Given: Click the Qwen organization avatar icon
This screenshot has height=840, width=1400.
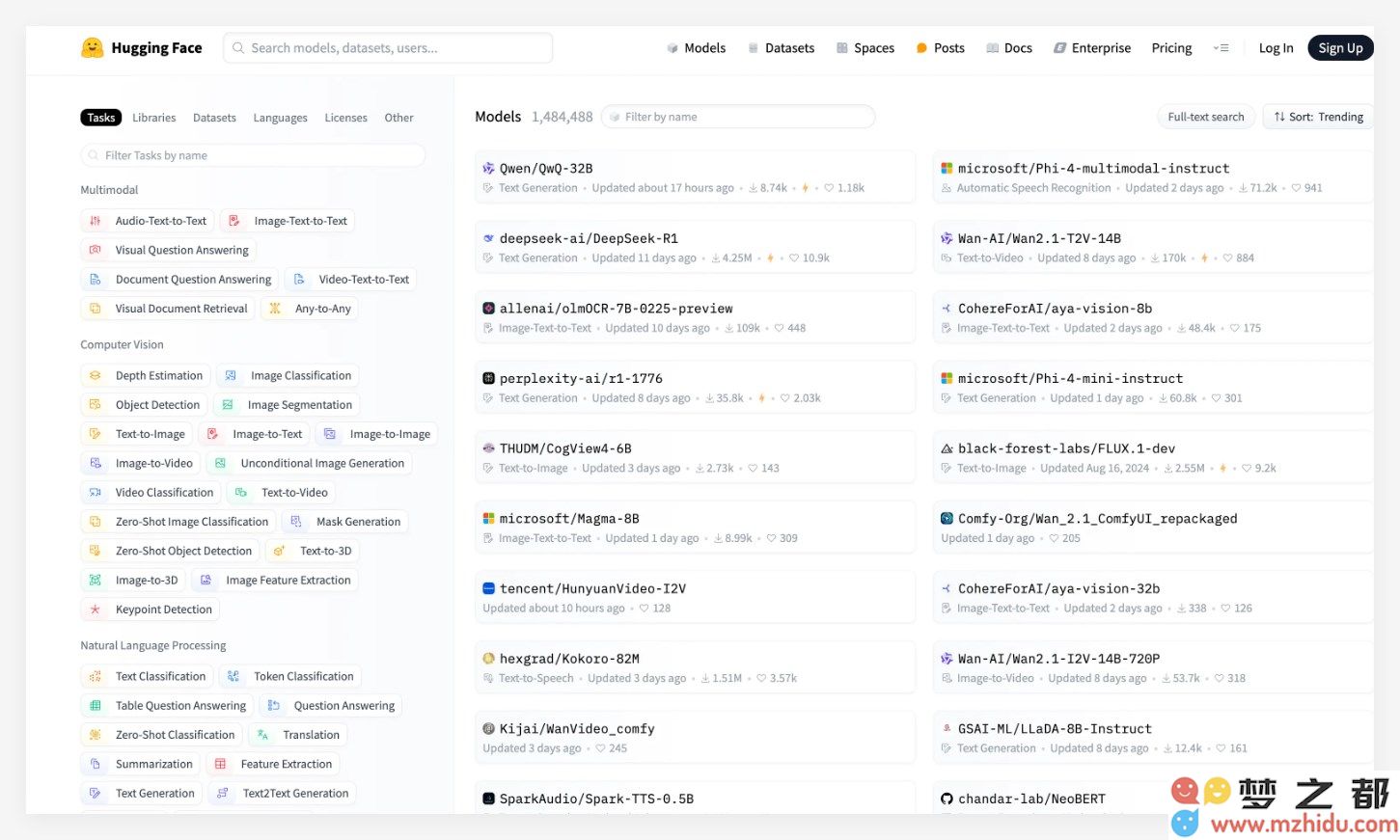Looking at the screenshot, I should [x=488, y=169].
